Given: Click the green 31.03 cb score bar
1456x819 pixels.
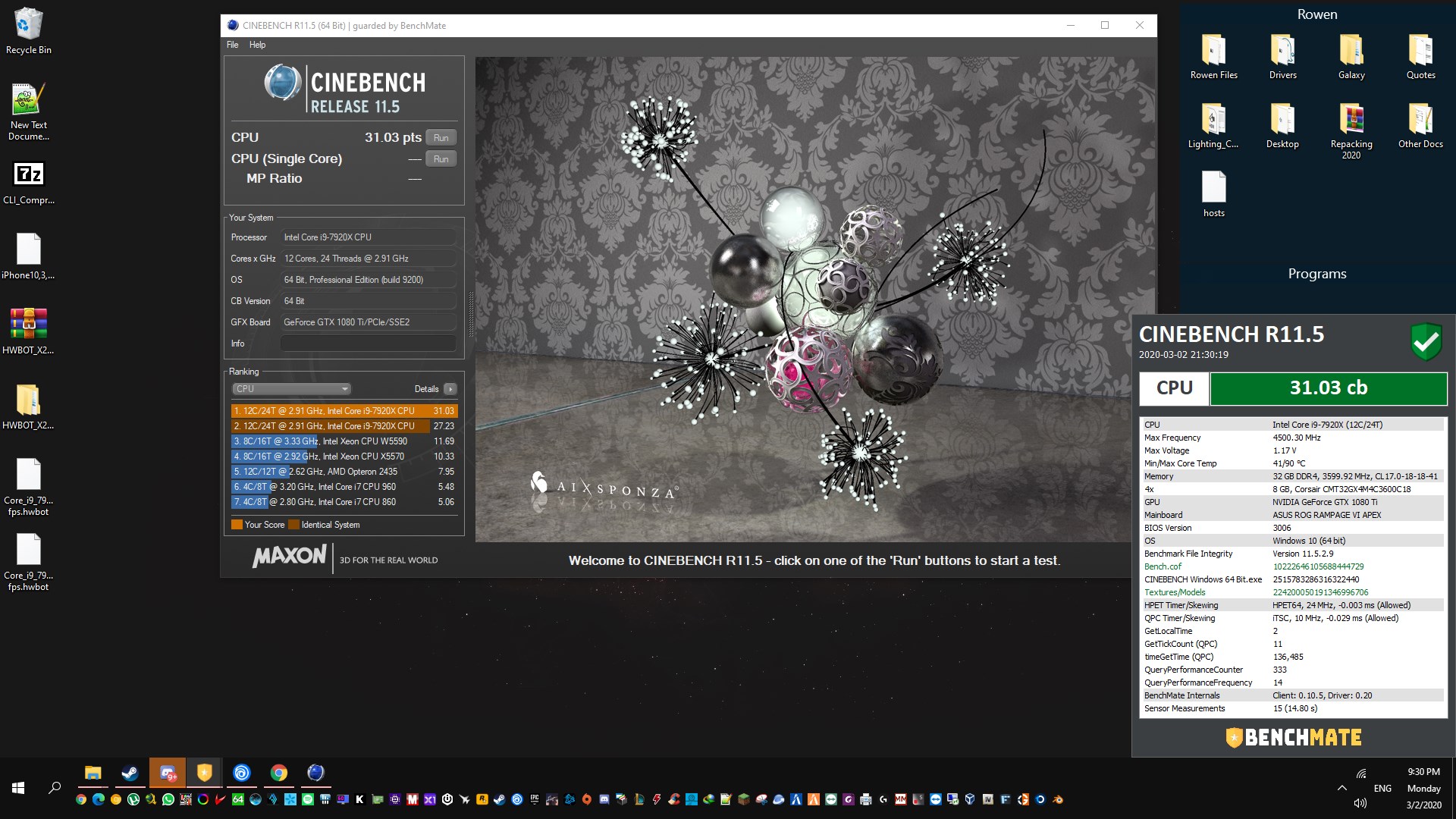Looking at the screenshot, I should [1329, 388].
